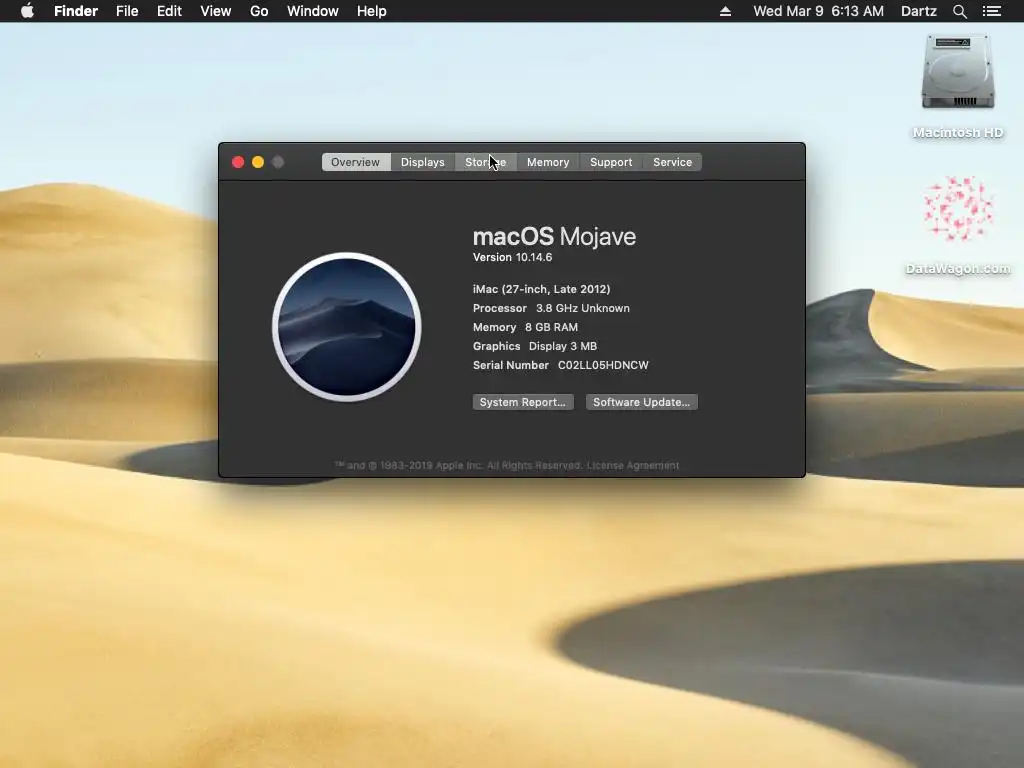Switch to the Displays tab

pos(423,162)
